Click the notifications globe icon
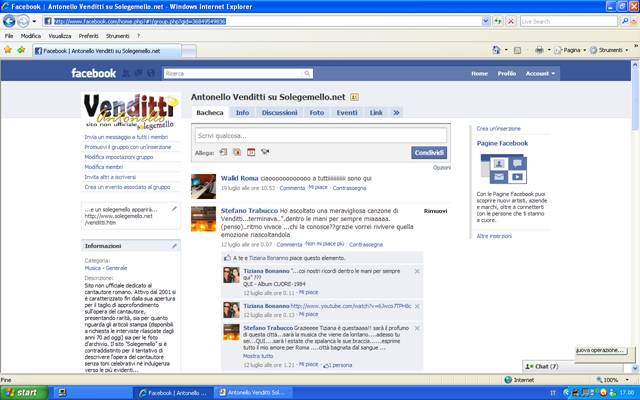This screenshot has width=640, height=400. point(151,73)
